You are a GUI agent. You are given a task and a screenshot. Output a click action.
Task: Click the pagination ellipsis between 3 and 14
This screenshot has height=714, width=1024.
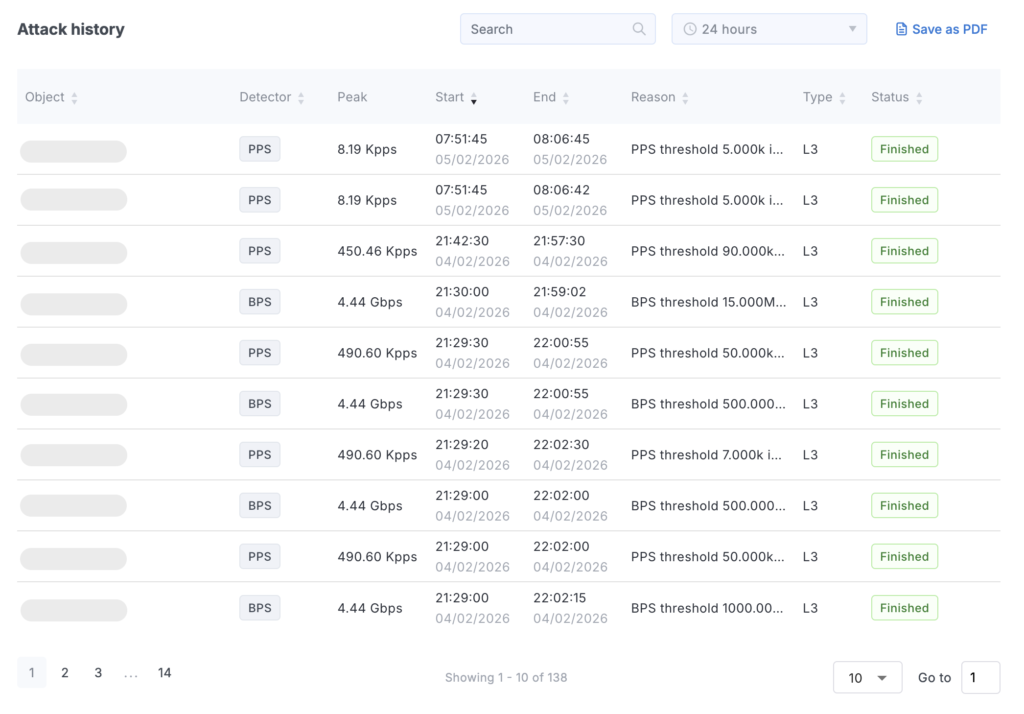coord(131,673)
